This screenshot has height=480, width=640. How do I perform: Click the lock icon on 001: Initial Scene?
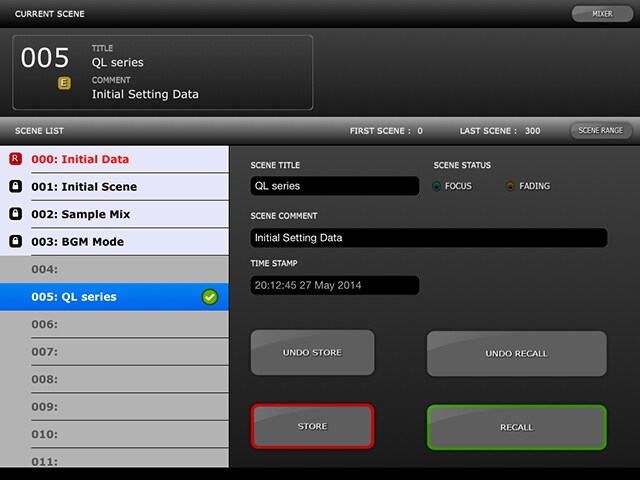pyautogui.click(x=15, y=187)
